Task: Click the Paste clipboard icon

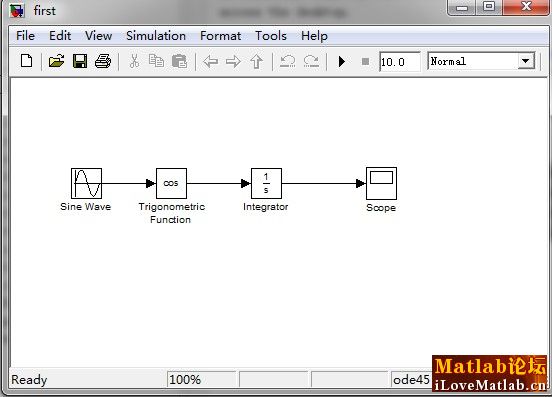Action: (x=180, y=61)
